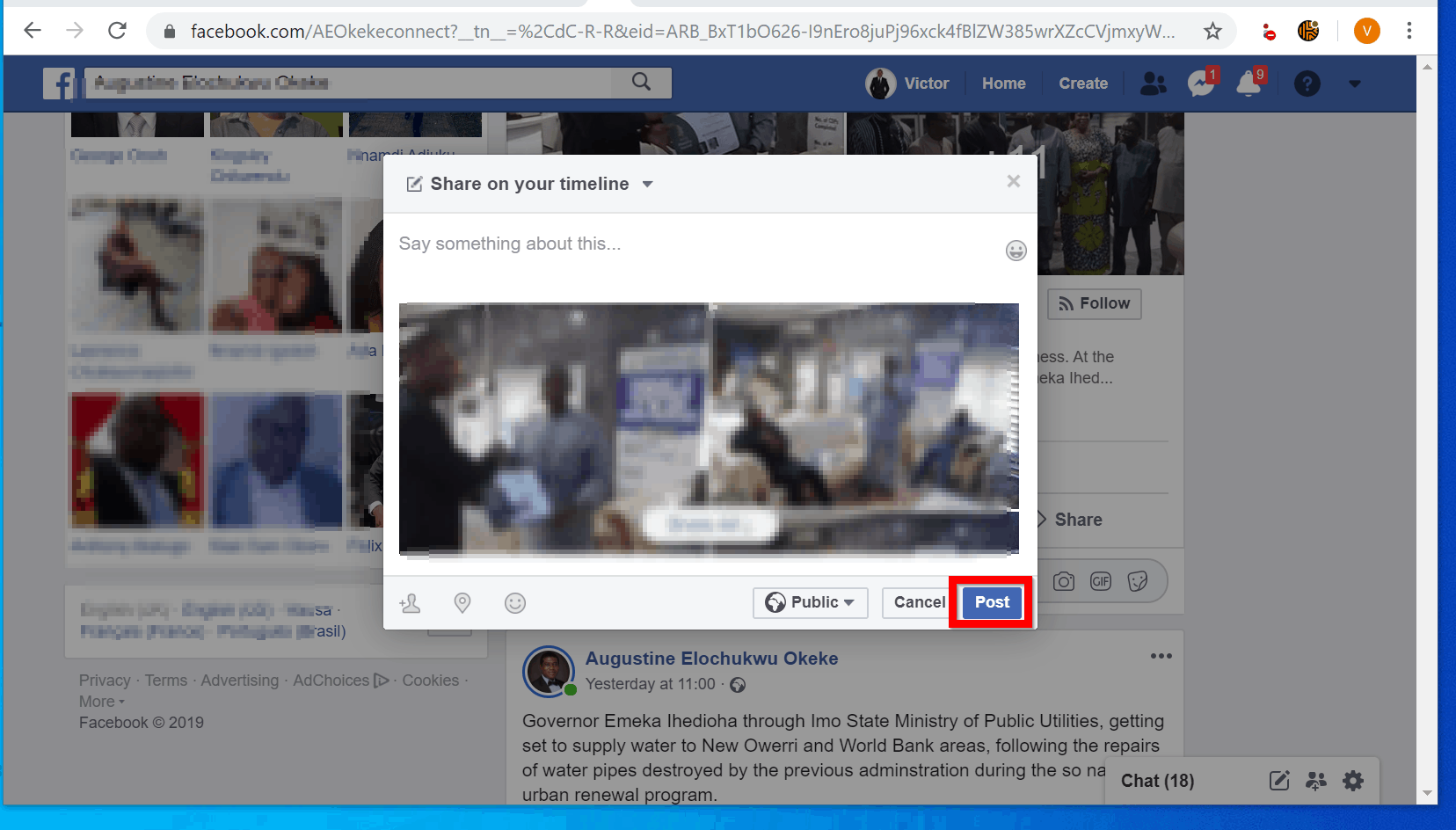Insert an emoji into the post text

(x=1016, y=251)
